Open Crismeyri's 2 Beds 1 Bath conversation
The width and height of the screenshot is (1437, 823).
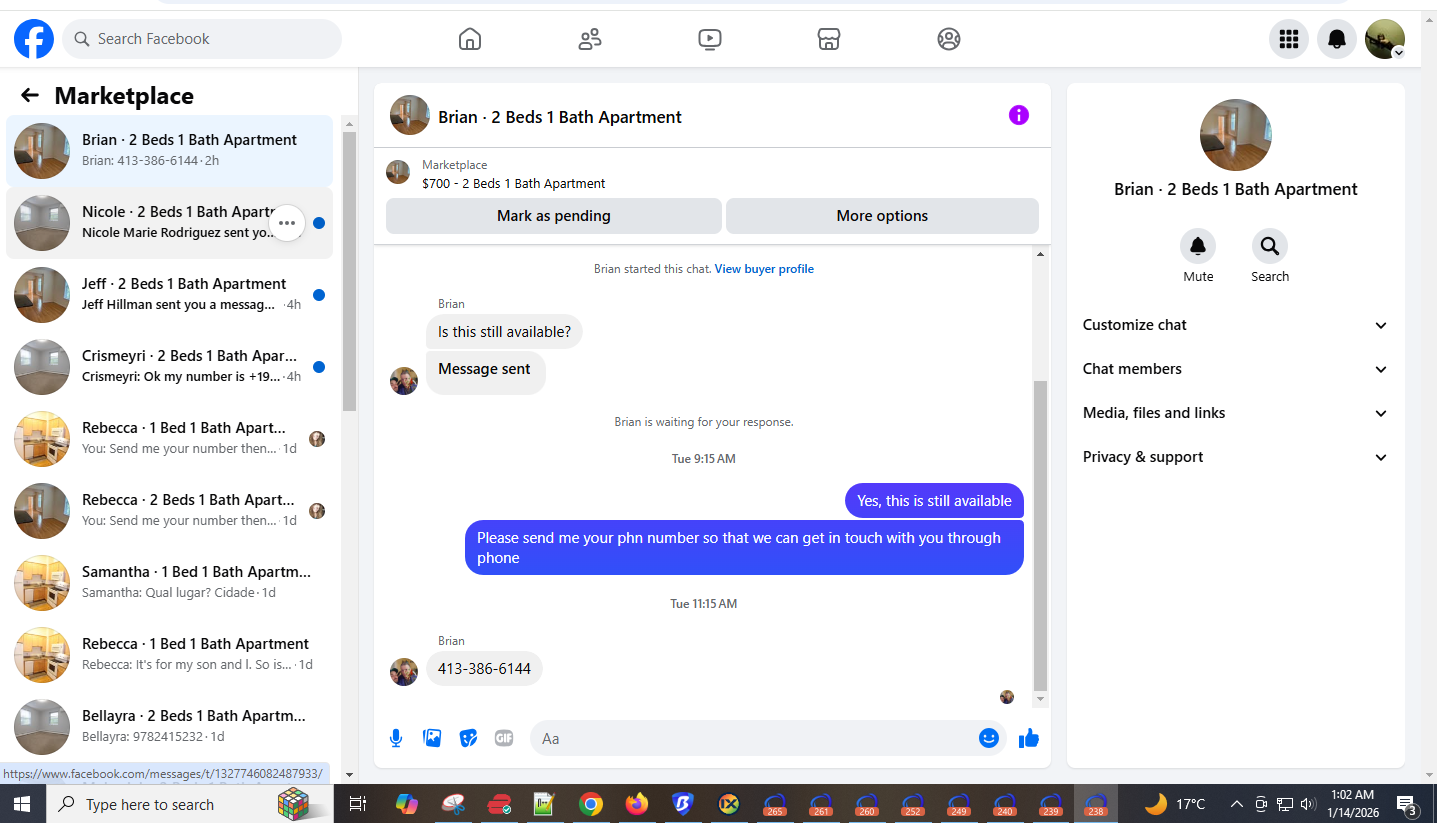click(x=170, y=367)
